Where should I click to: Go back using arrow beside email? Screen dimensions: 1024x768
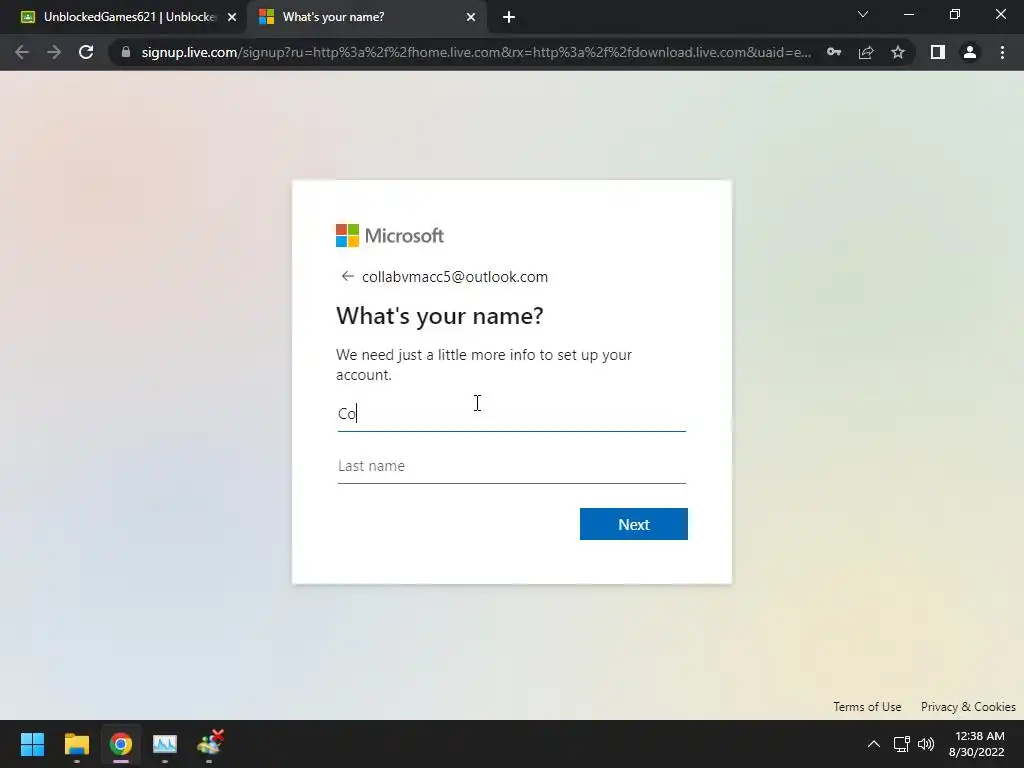347,276
